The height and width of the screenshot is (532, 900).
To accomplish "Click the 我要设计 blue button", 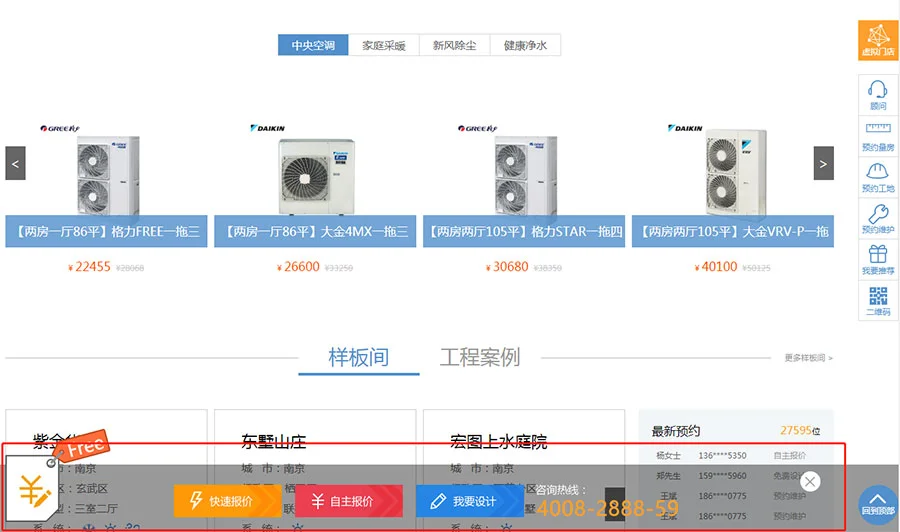I will tap(468, 501).
